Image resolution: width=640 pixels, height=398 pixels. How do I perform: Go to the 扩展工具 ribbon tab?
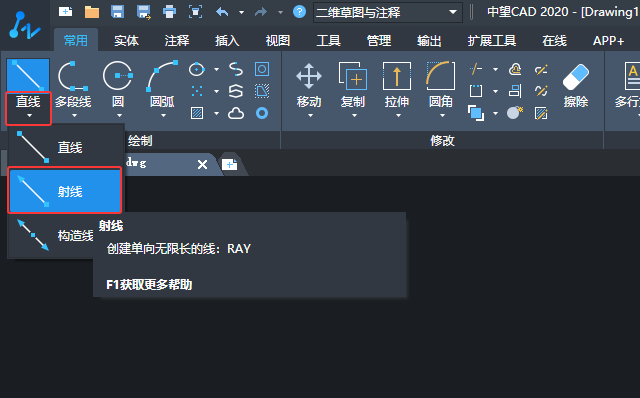click(491, 41)
